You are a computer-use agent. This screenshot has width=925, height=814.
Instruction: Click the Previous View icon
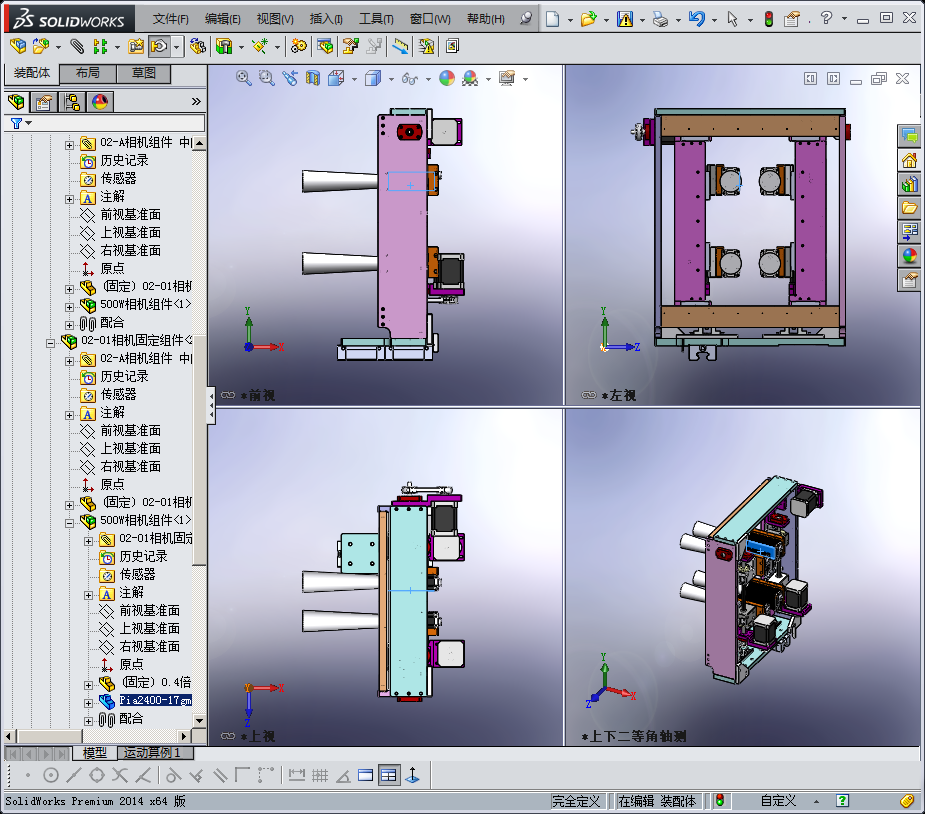pyautogui.click(x=290, y=78)
